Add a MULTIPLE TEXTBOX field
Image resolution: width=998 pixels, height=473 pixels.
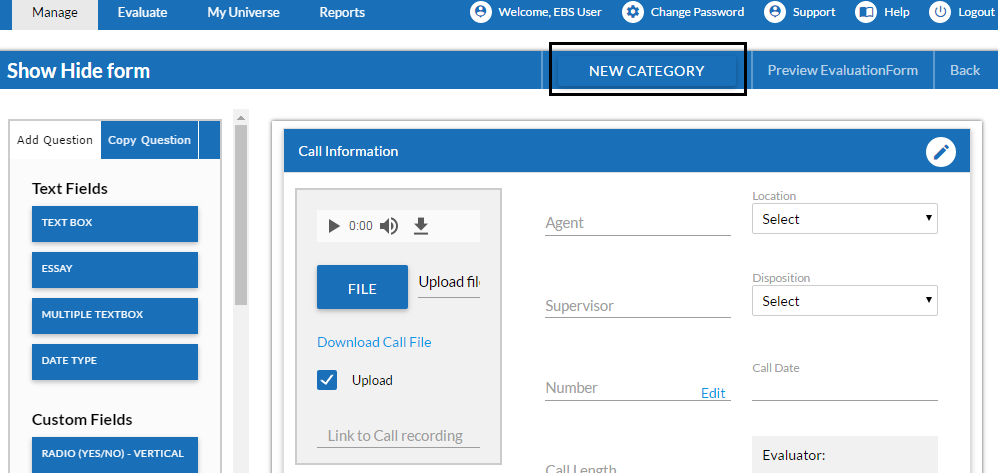tap(115, 315)
